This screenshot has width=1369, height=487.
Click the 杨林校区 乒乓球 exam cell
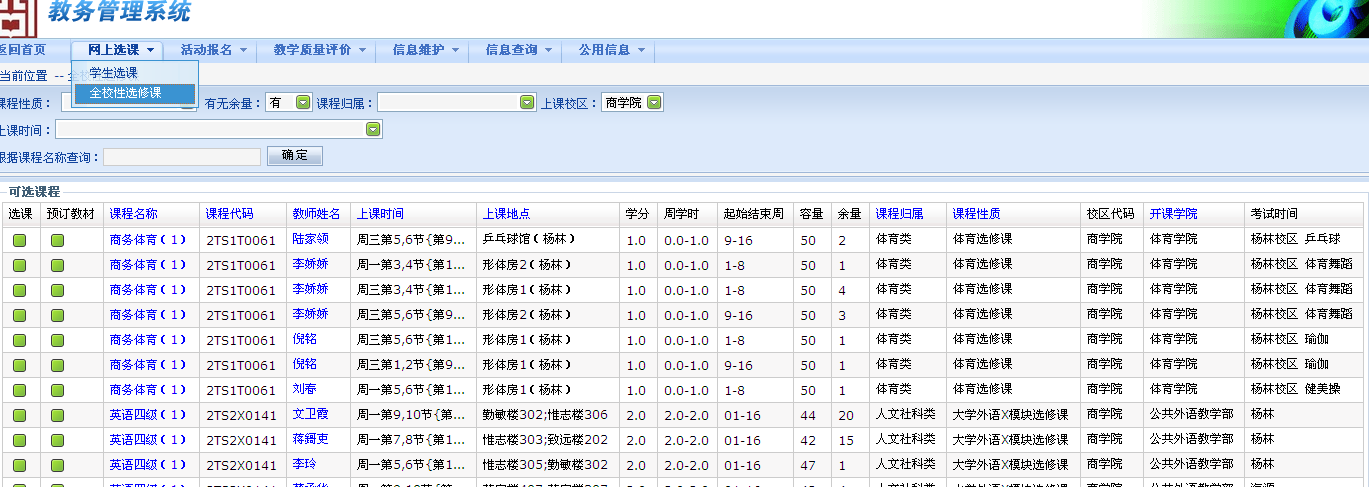tap(1306, 240)
